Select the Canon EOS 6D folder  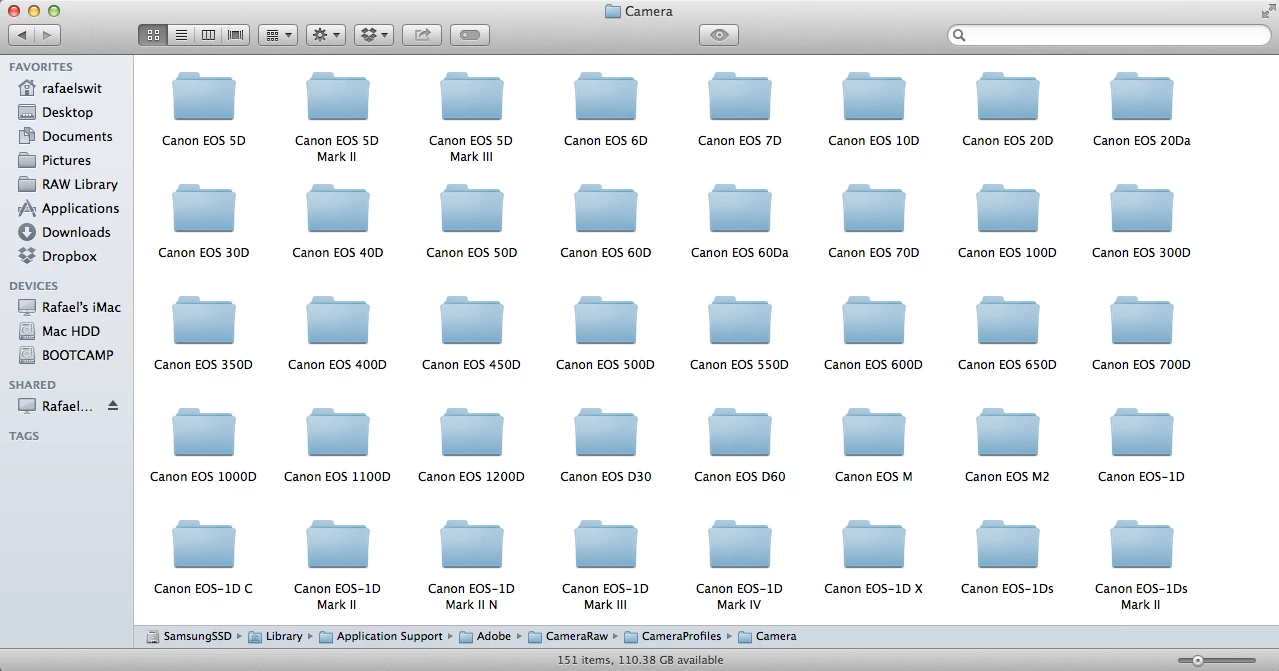click(605, 97)
